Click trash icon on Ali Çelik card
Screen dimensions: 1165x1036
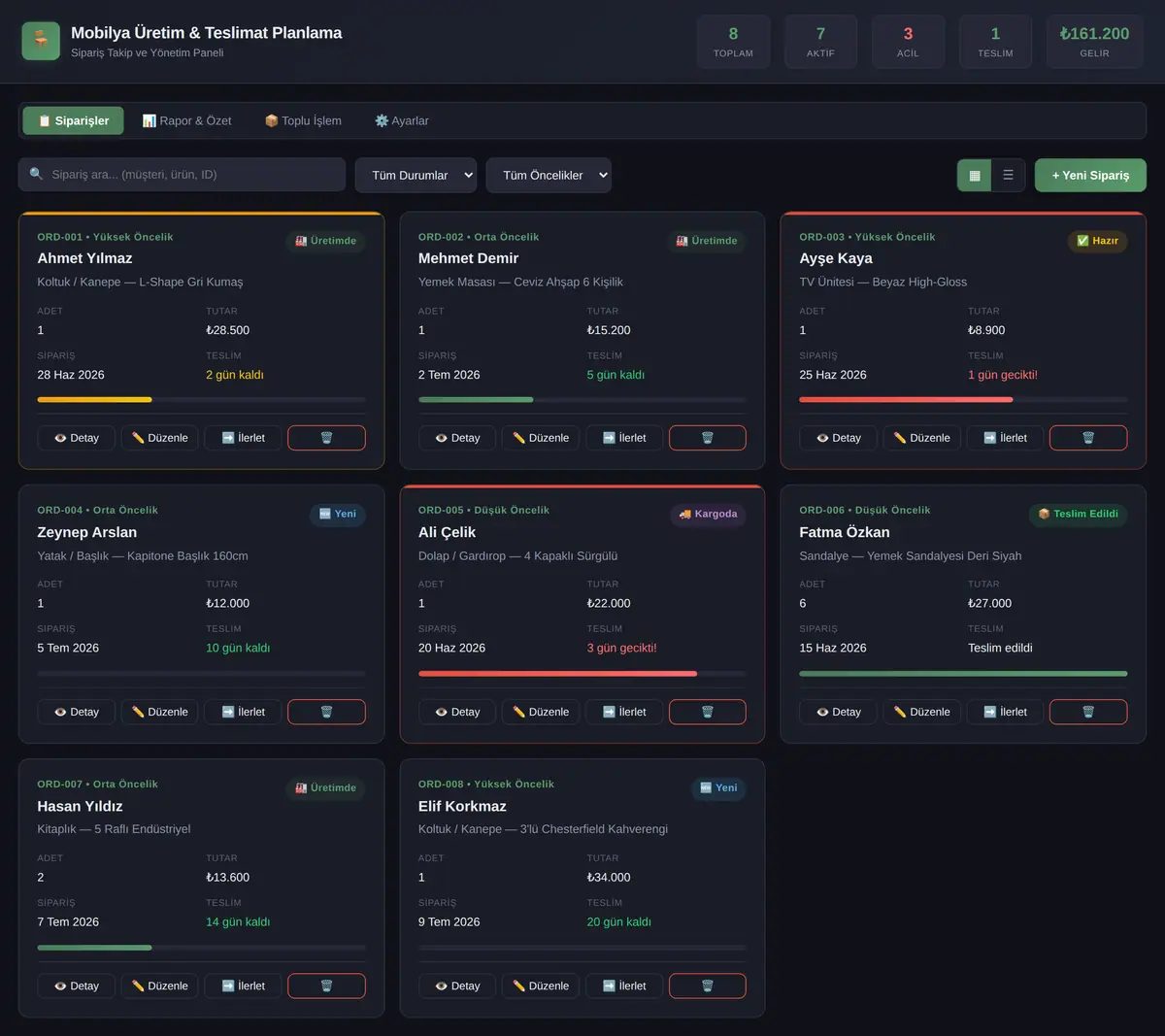tap(708, 712)
